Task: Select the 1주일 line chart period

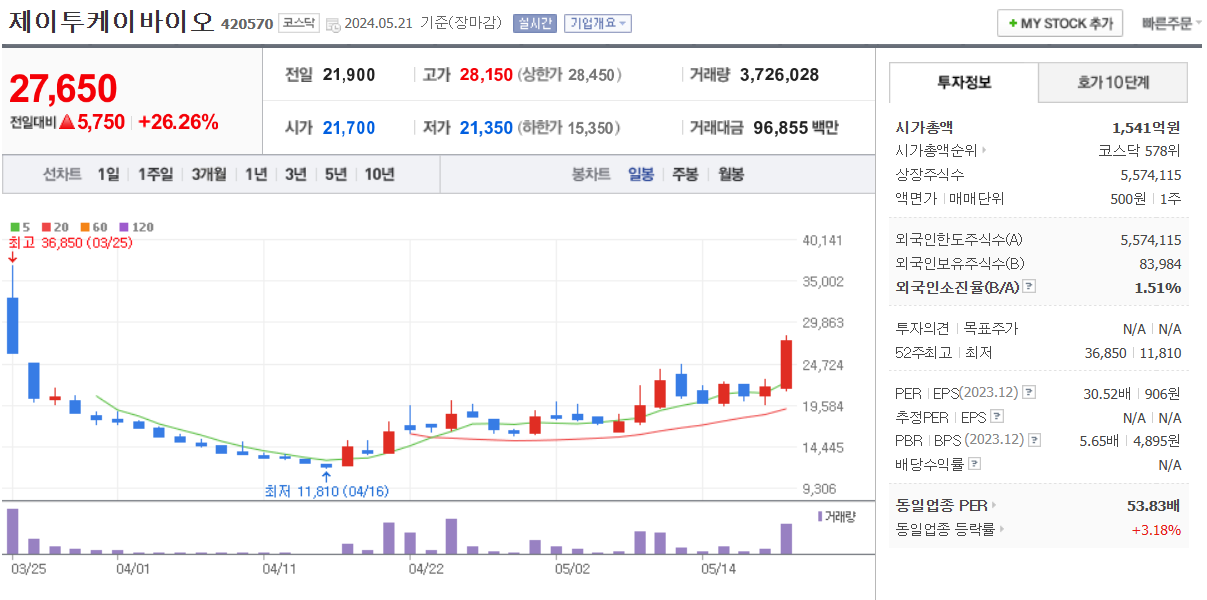Action: pyautogui.click(x=155, y=174)
